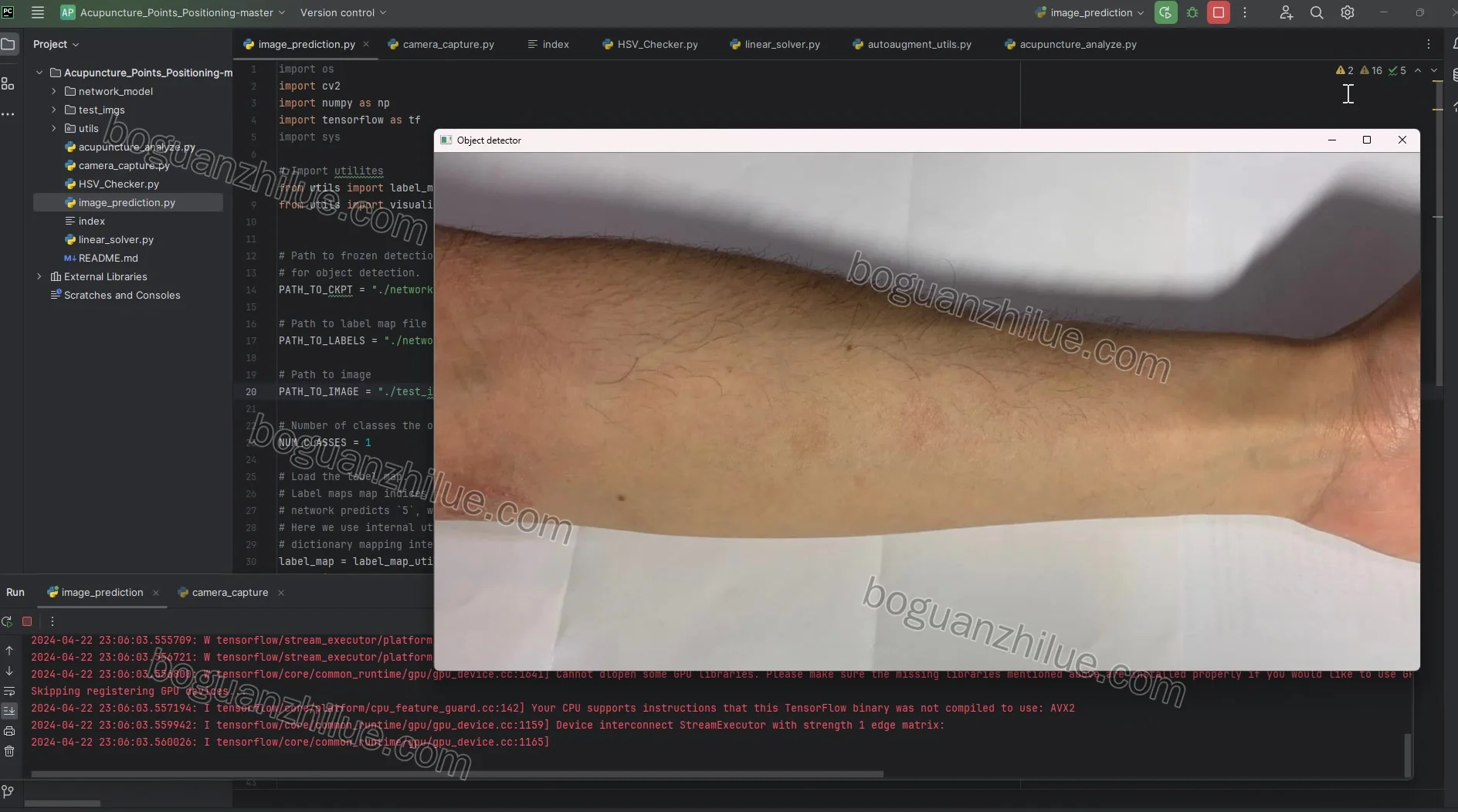Viewport: 1458px width, 812px height.
Task: Open Project view dropdown
Action: (56, 44)
